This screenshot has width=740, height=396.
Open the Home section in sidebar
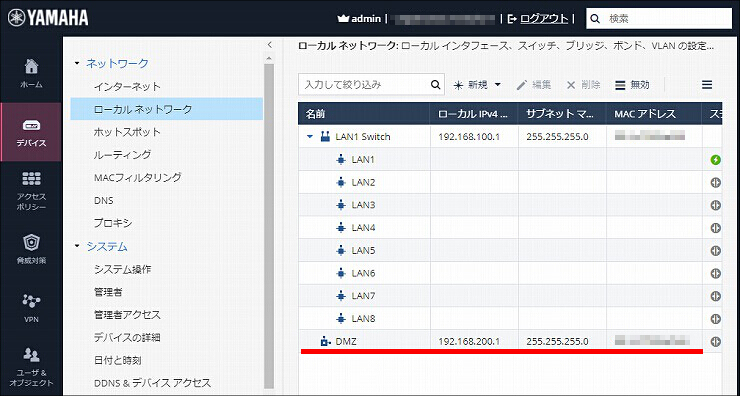tap(31, 73)
